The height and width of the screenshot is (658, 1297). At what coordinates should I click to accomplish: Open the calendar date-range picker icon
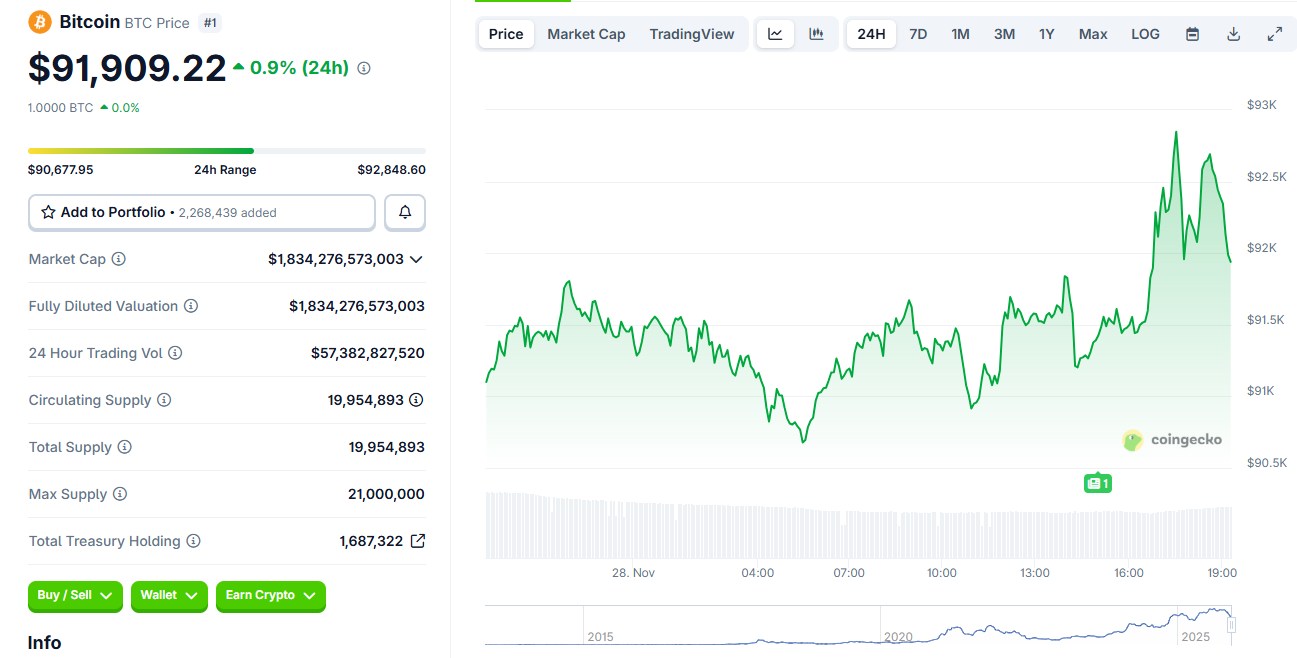pyautogui.click(x=1192, y=33)
